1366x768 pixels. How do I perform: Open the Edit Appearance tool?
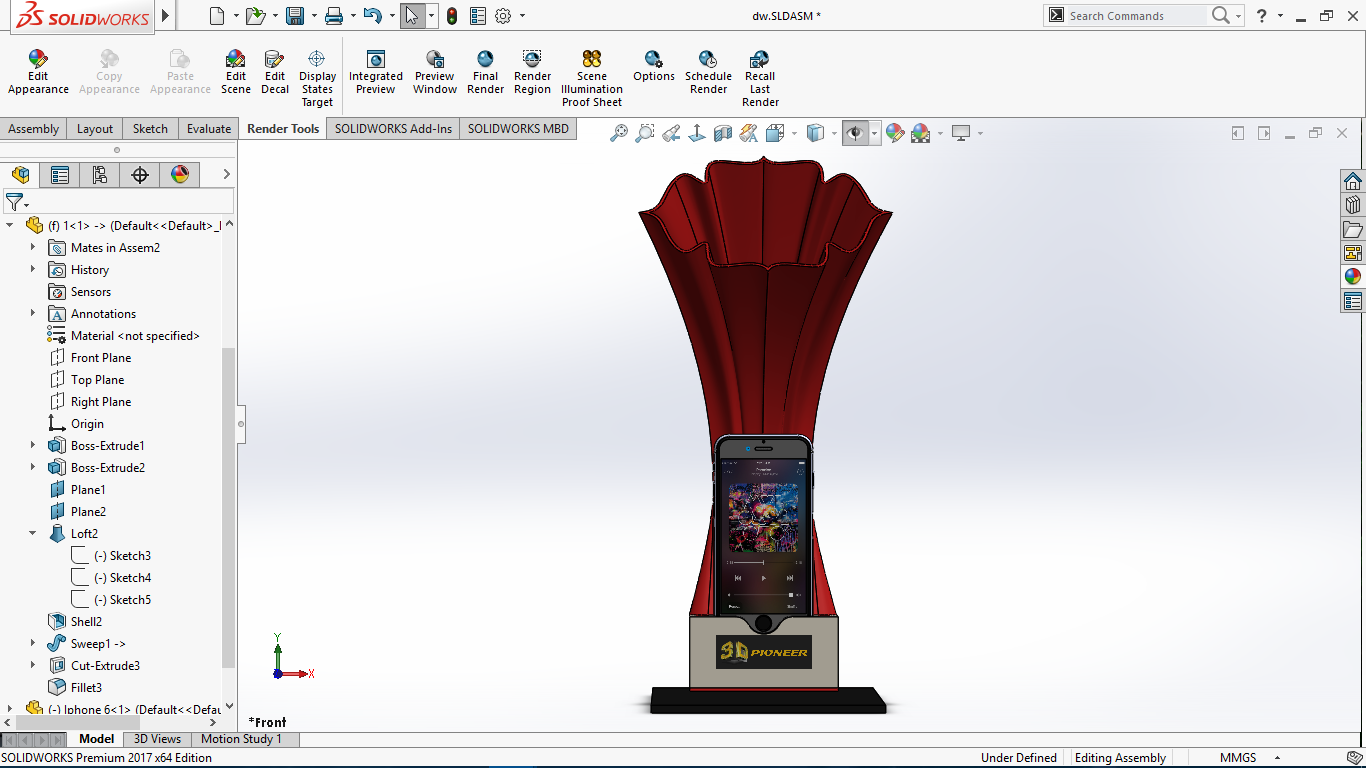point(38,73)
